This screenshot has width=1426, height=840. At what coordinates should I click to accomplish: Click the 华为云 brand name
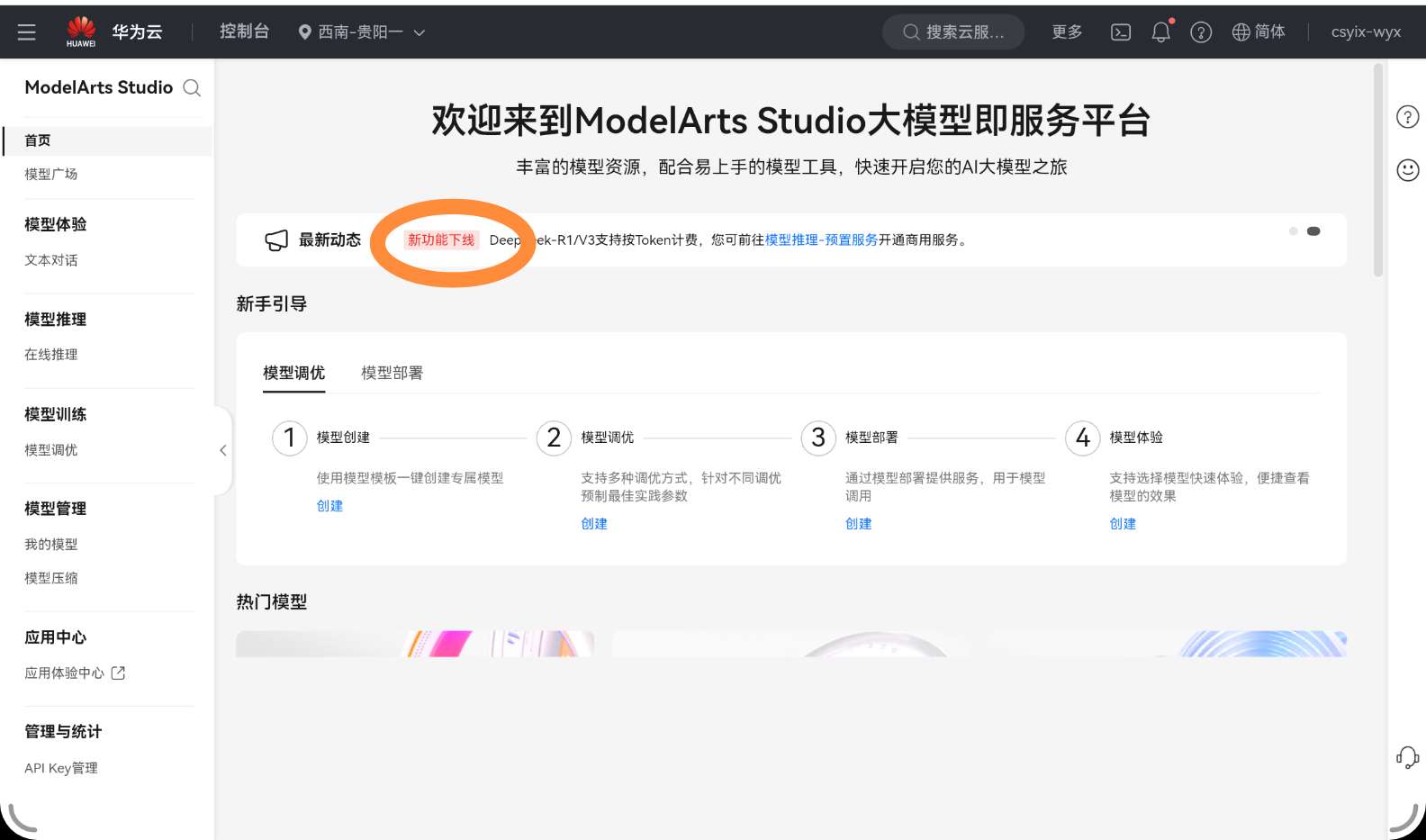(x=137, y=32)
